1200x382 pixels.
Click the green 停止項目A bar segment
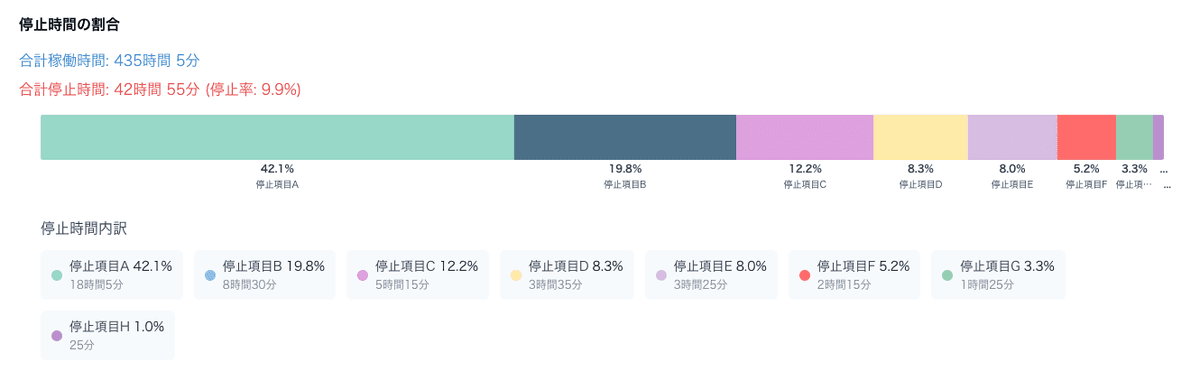point(277,137)
